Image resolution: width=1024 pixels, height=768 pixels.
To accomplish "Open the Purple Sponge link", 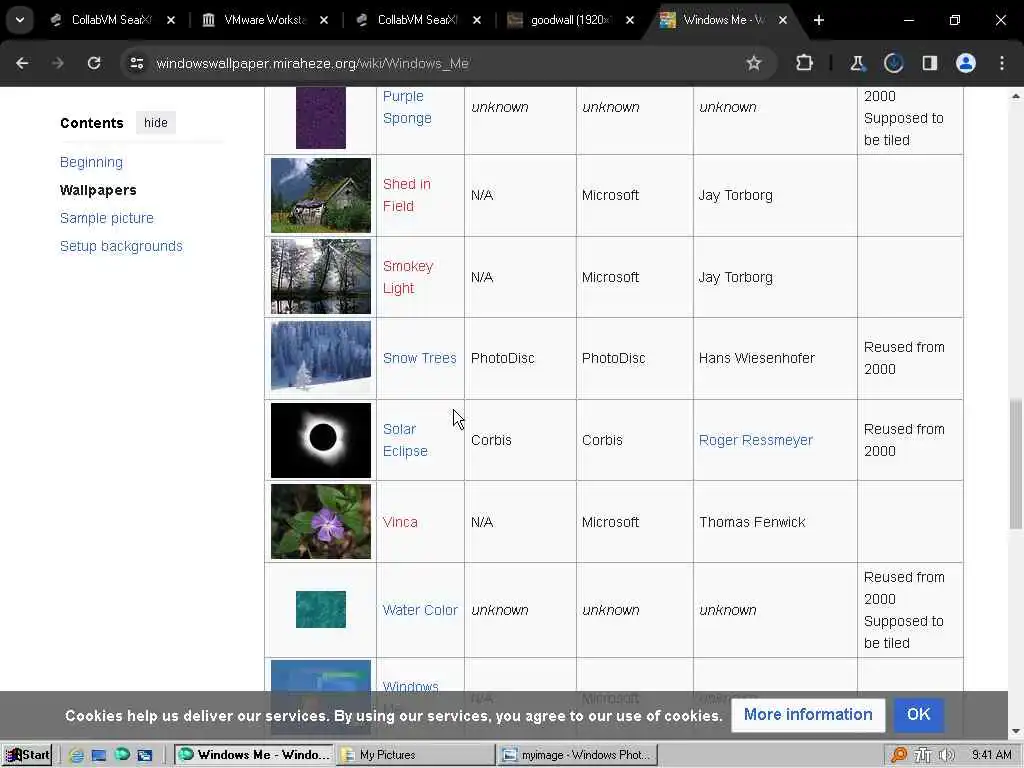I will pyautogui.click(x=407, y=107).
